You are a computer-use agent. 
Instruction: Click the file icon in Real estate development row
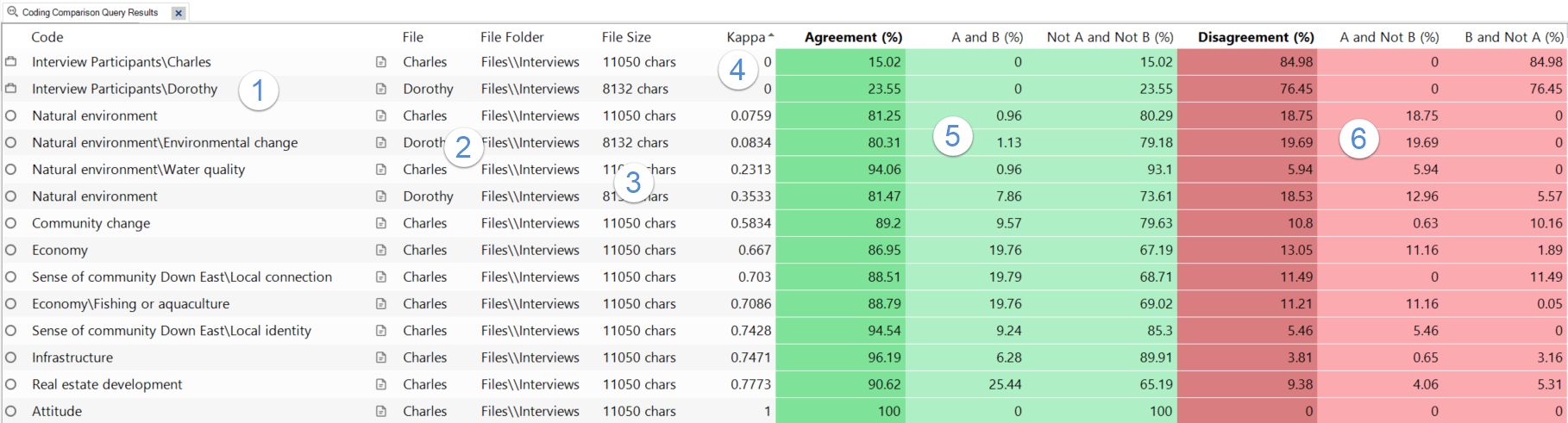[x=381, y=384]
